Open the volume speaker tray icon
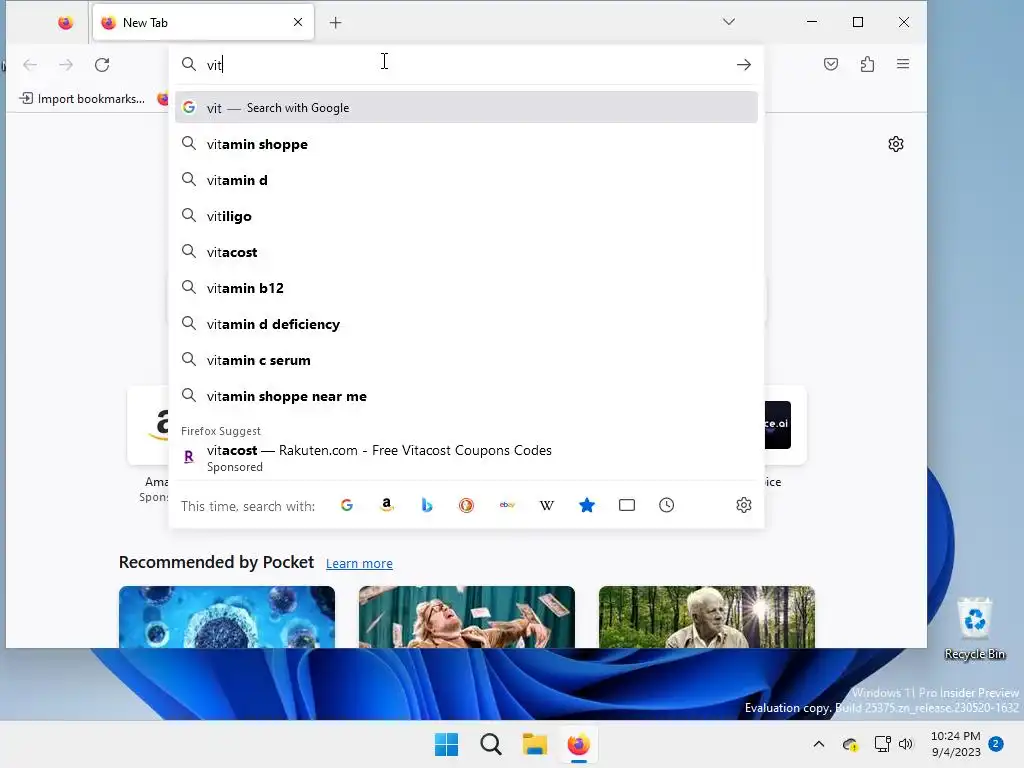 [x=906, y=744]
